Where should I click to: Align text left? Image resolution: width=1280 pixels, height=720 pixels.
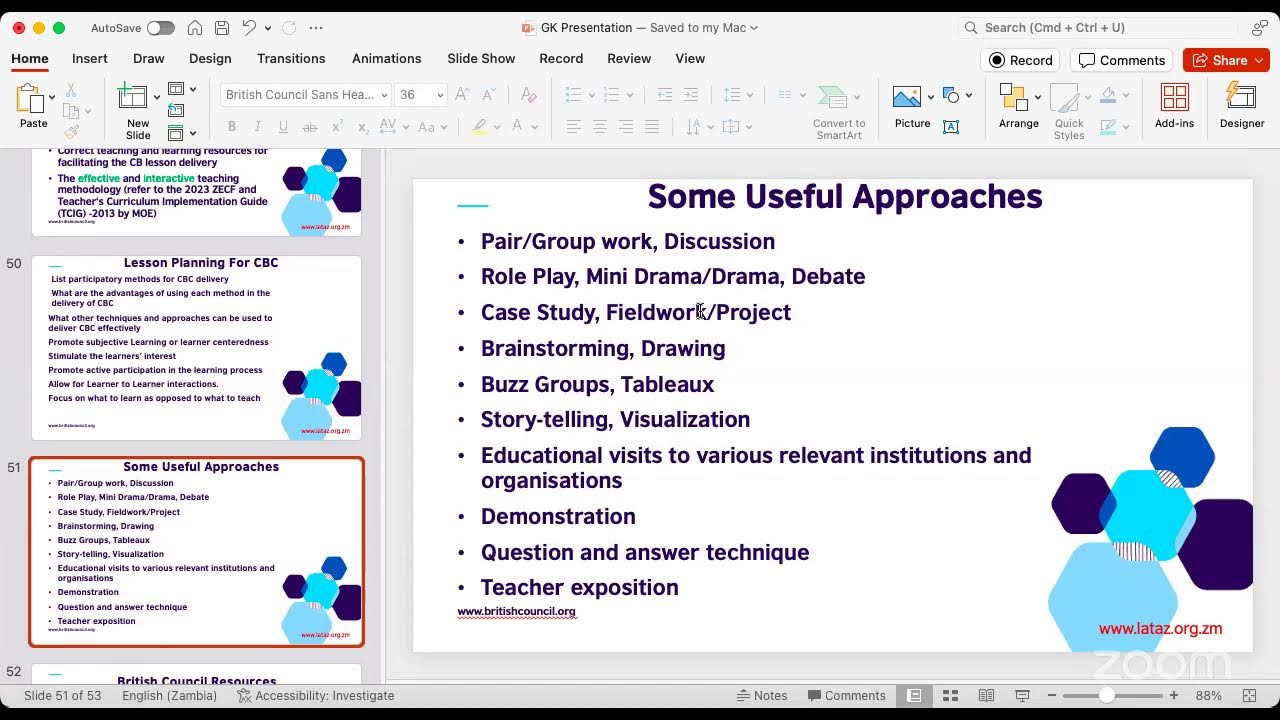point(573,127)
